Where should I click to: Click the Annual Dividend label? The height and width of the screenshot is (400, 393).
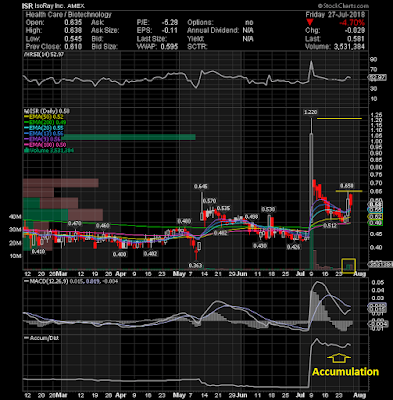tap(213, 30)
